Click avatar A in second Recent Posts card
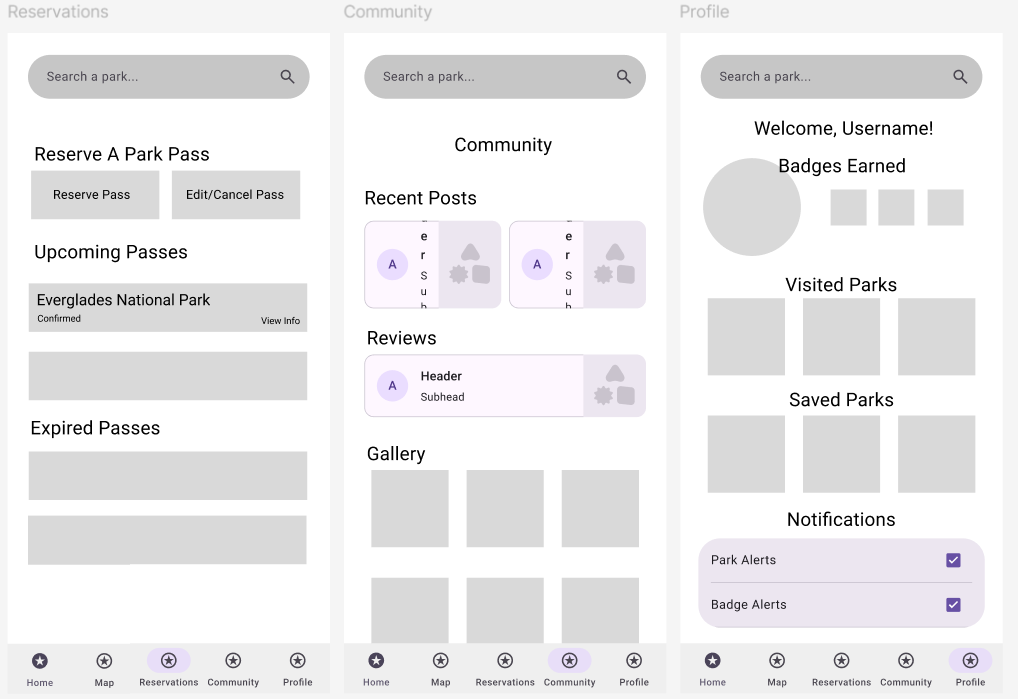This screenshot has width=1018, height=699. (537, 264)
